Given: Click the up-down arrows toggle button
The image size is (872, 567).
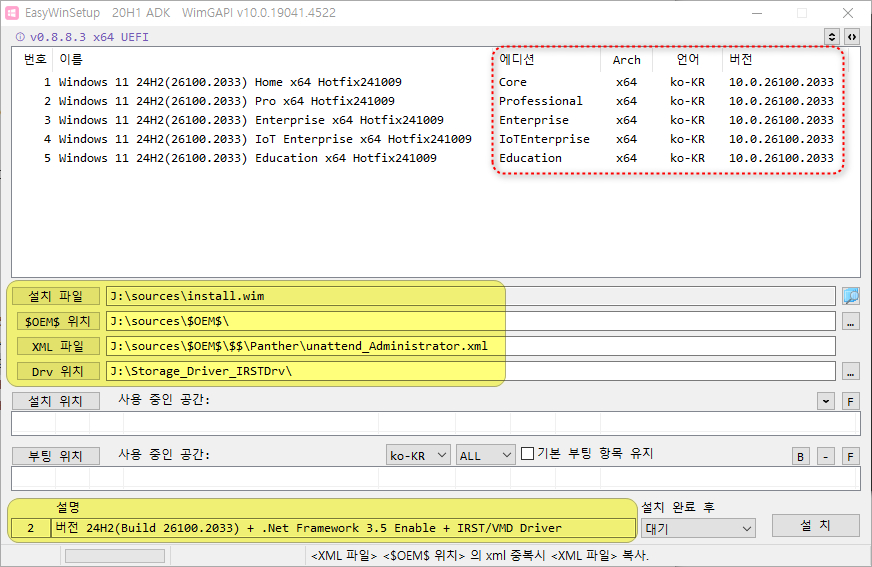Looking at the screenshot, I should (x=832, y=37).
